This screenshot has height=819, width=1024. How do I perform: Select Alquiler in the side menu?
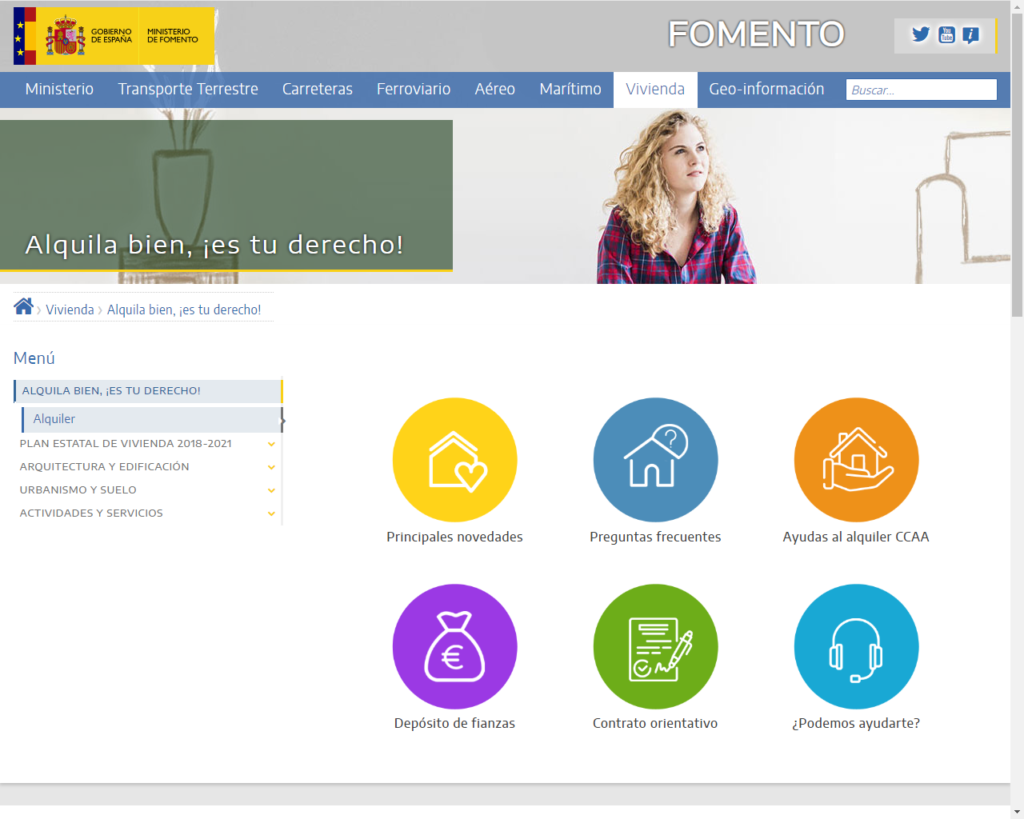point(54,419)
